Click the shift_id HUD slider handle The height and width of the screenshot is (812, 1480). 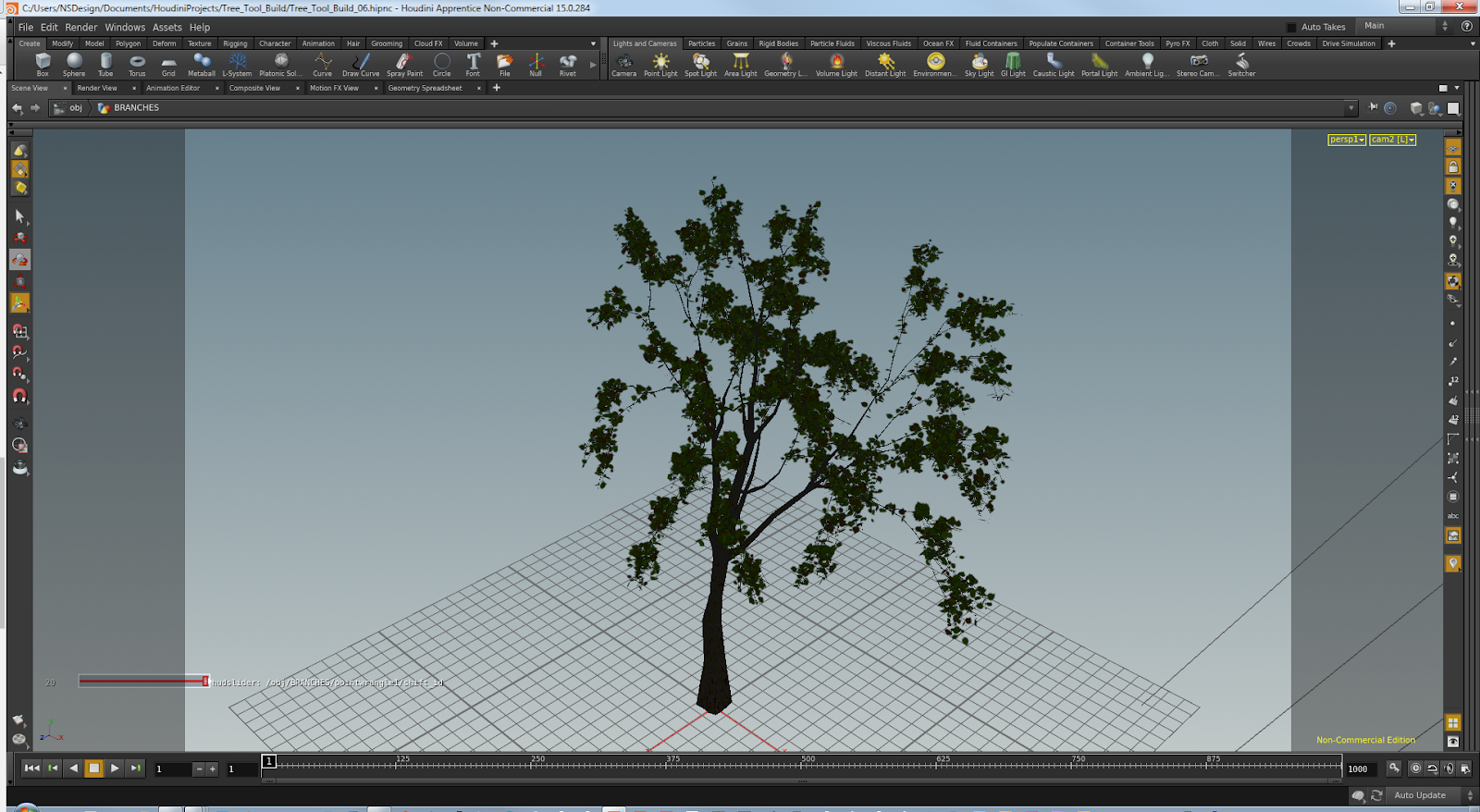coord(205,682)
